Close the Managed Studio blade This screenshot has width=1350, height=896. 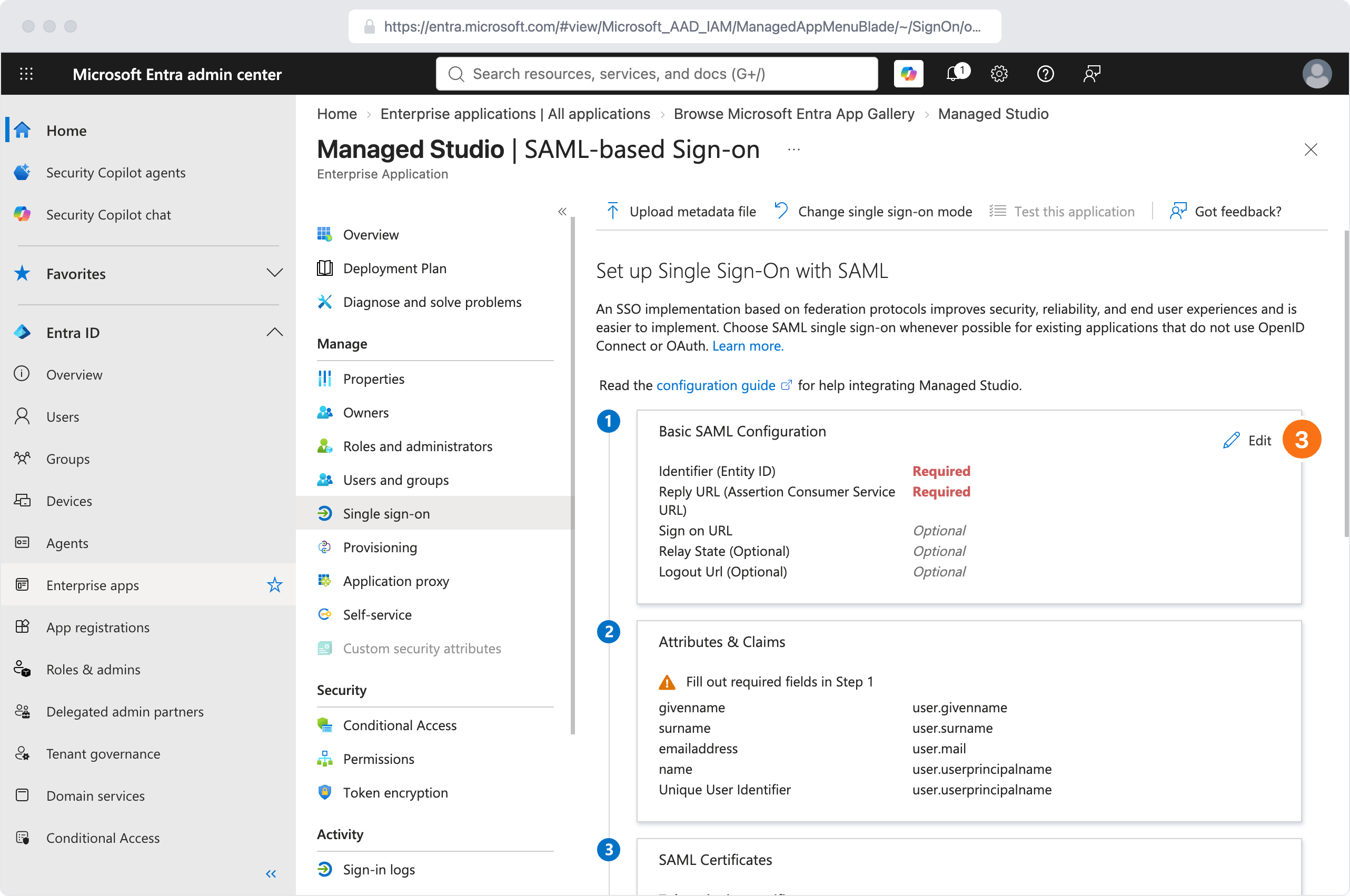pos(1311,150)
